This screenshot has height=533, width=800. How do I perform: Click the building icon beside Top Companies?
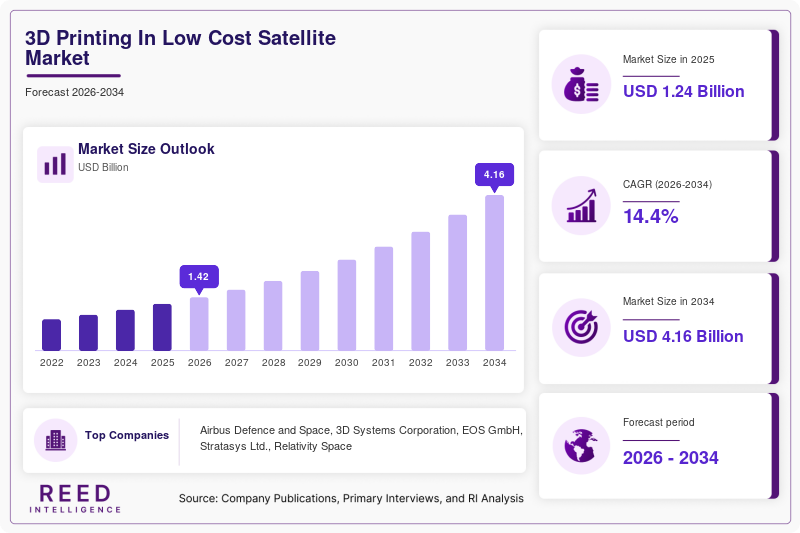pyautogui.click(x=56, y=440)
